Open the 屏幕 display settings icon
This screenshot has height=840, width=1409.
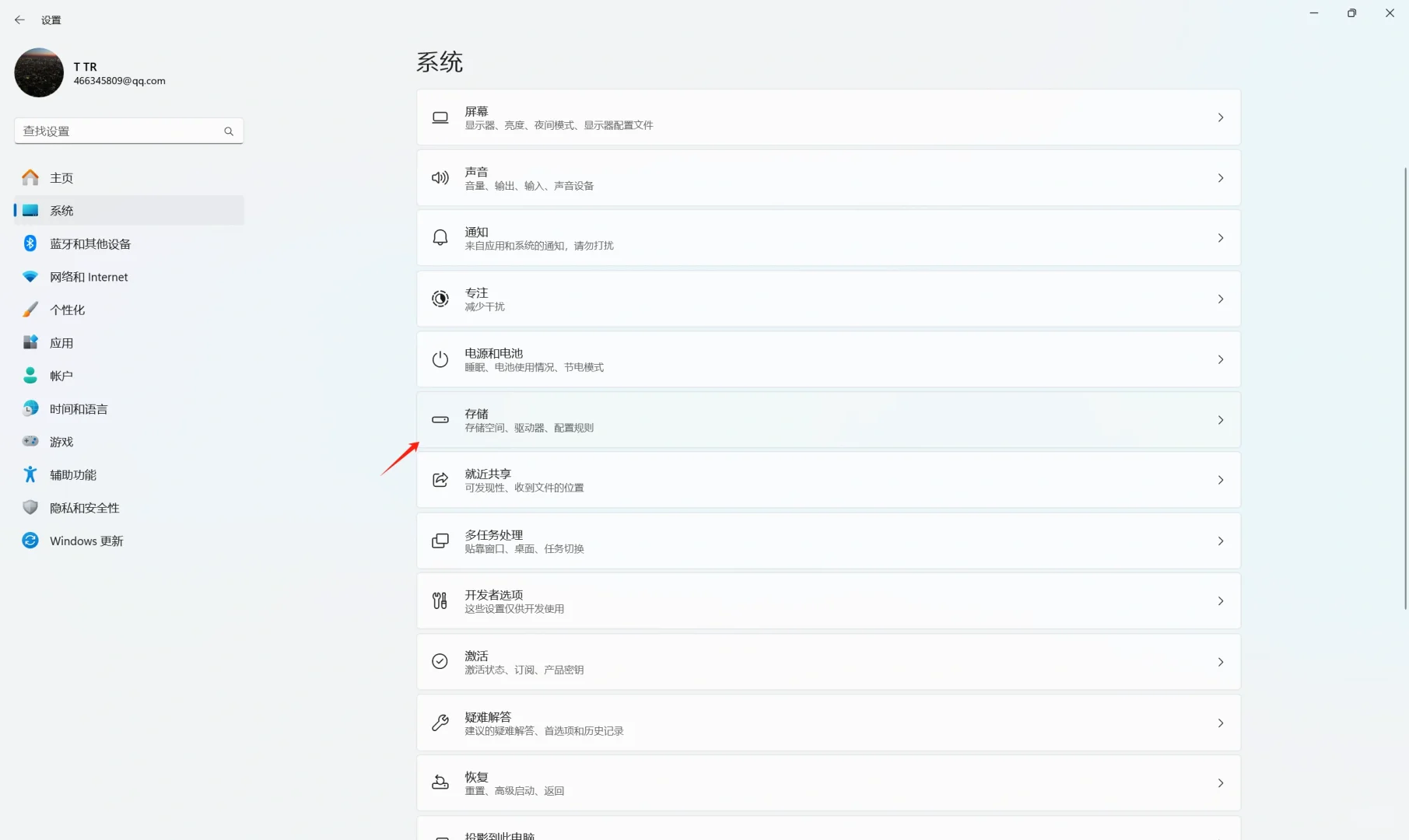coord(440,117)
